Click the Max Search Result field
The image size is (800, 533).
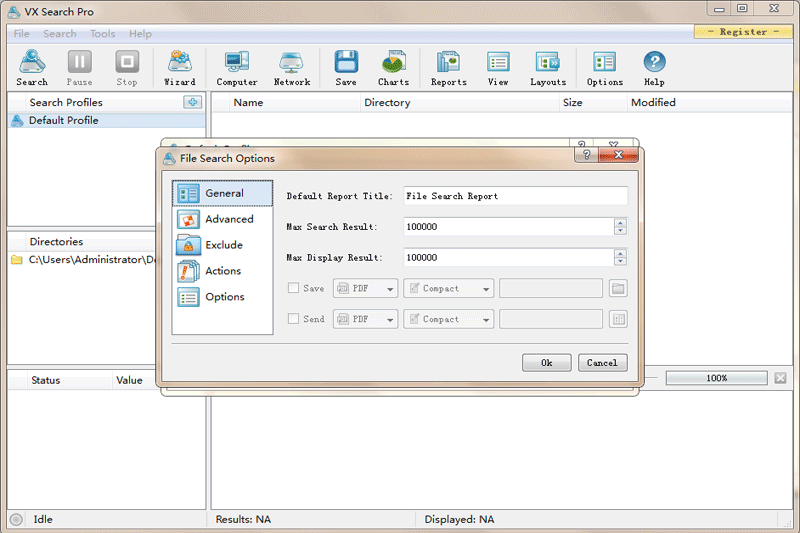[x=509, y=227]
